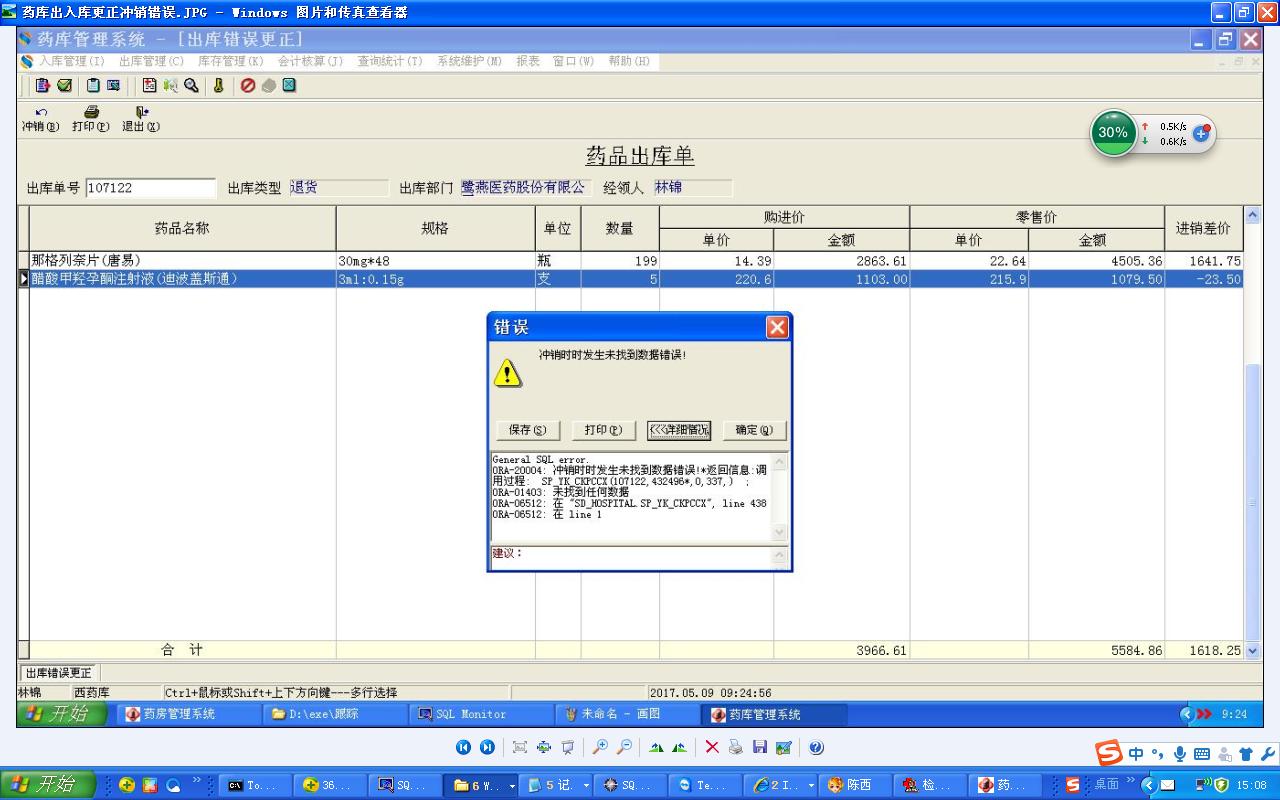The height and width of the screenshot is (800, 1280).
Task: Click the clipboard toolbar icon
Action: click(x=93, y=86)
